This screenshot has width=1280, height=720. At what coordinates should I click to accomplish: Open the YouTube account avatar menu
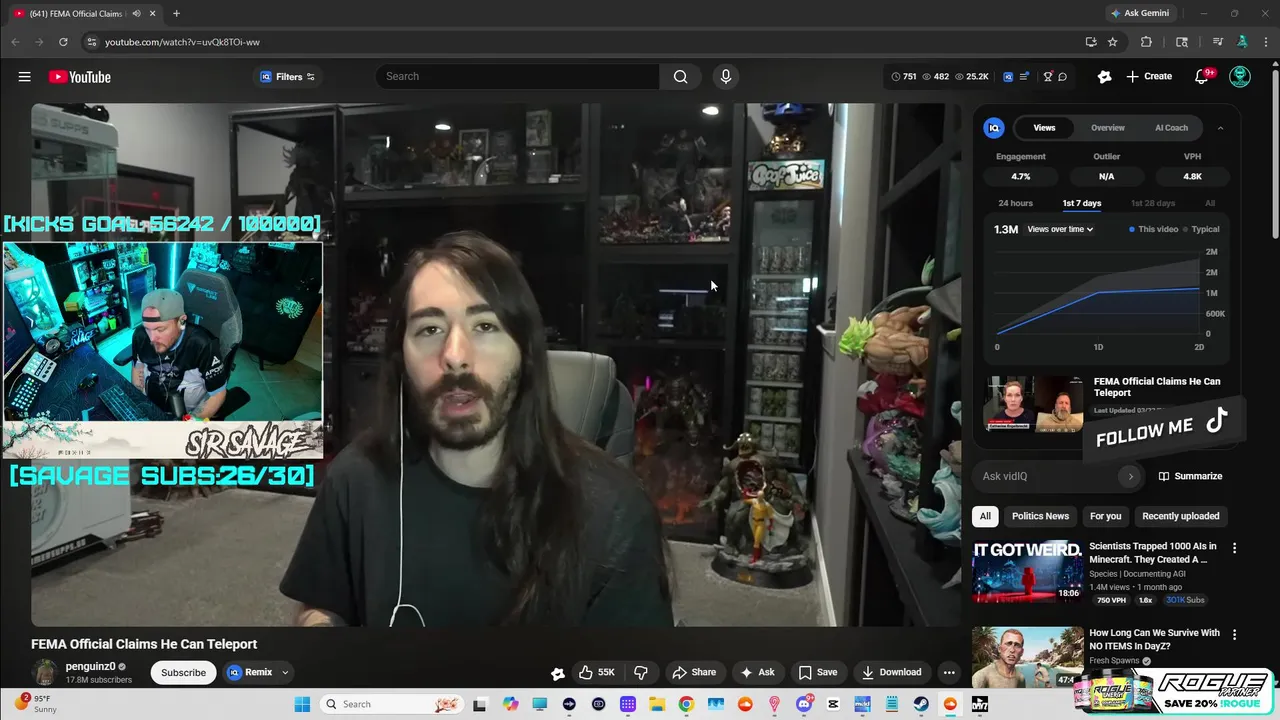pyautogui.click(x=1240, y=77)
